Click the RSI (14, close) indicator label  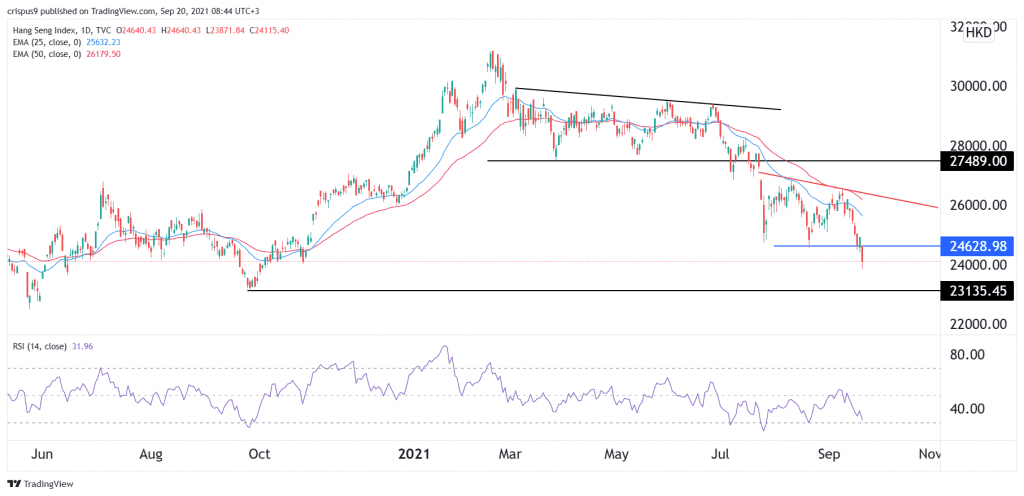[x=39, y=346]
